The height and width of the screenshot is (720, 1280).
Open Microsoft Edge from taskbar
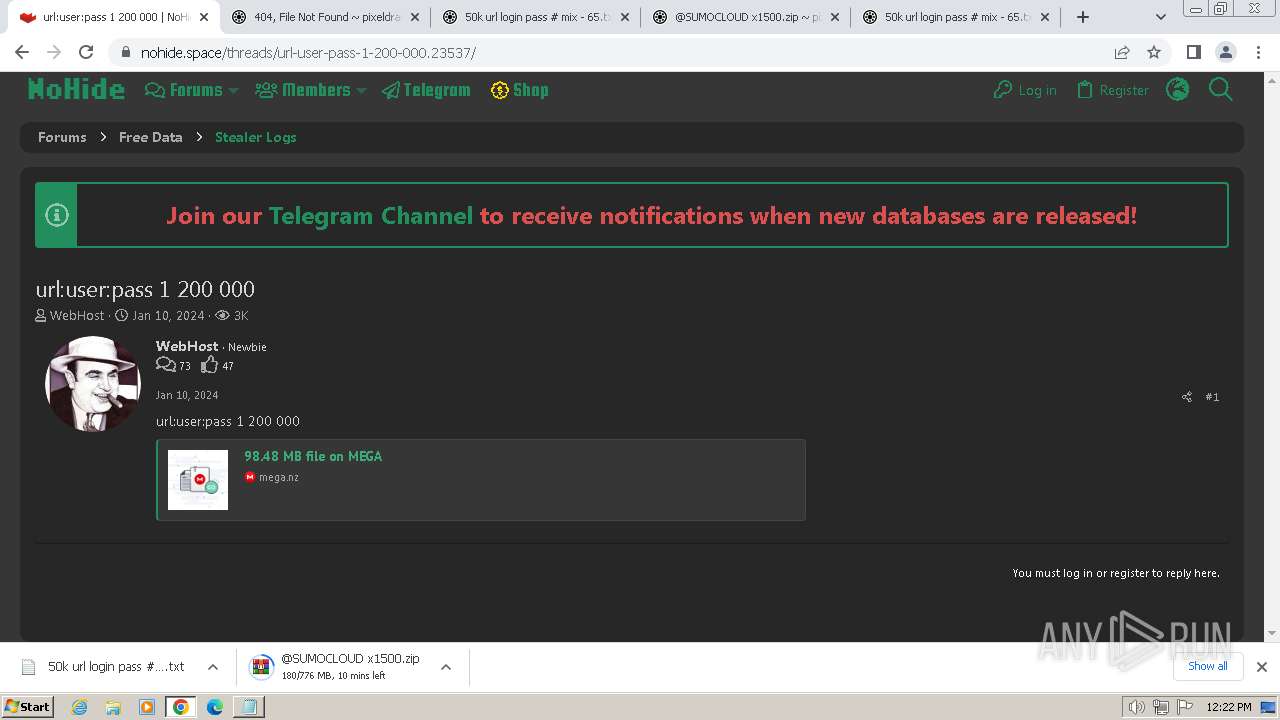click(x=215, y=707)
